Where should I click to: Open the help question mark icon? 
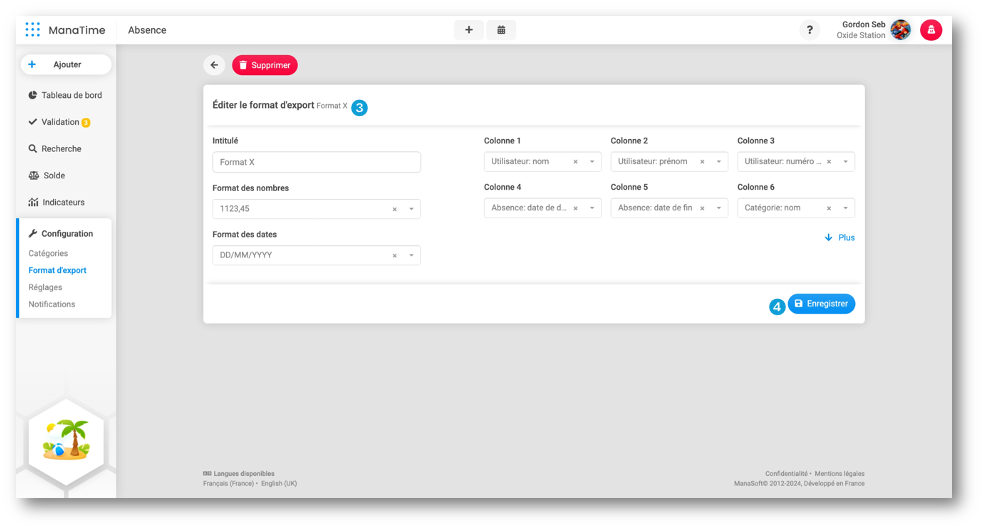[809, 30]
